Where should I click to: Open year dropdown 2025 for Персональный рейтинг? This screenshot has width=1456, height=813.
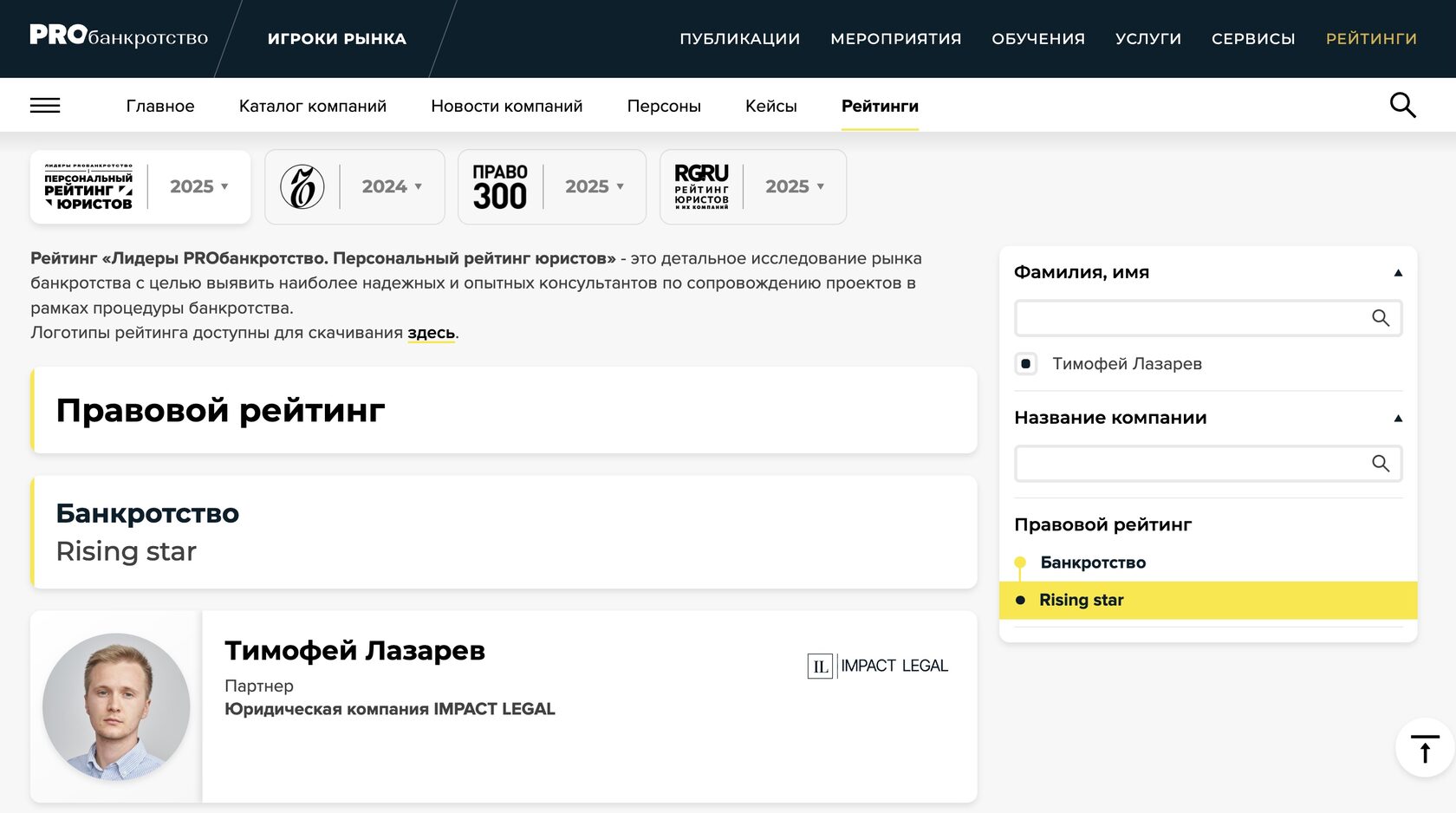pos(198,186)
